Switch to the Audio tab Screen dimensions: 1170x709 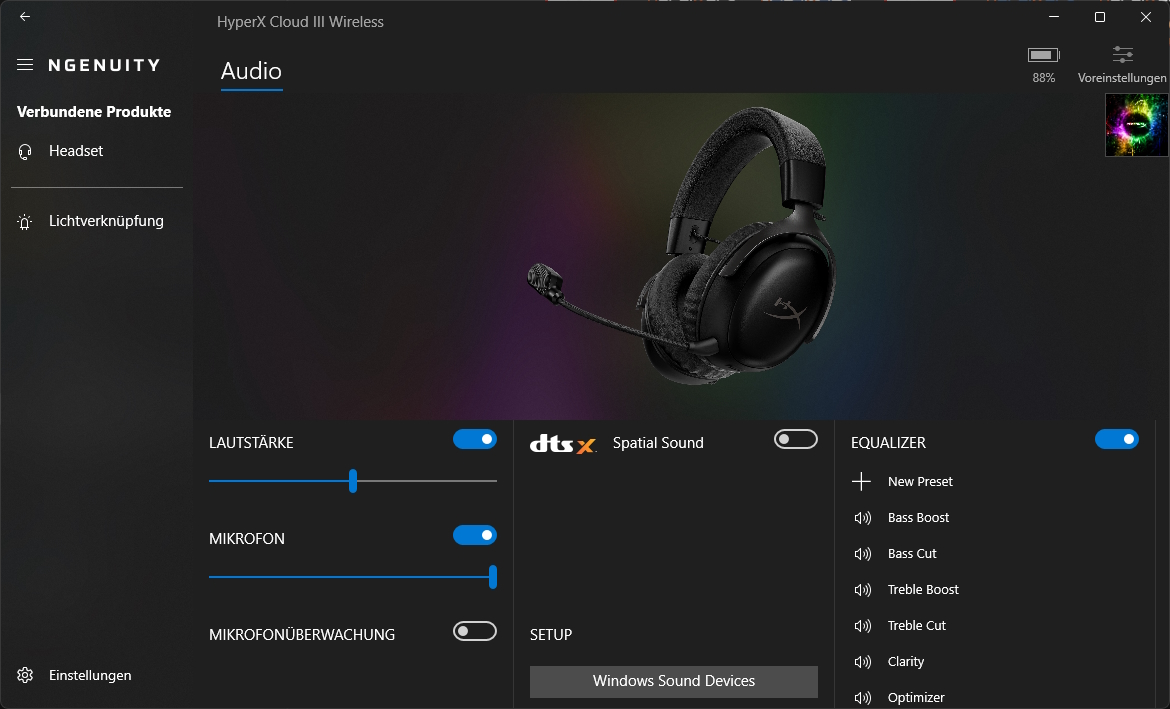coord(250,71)
